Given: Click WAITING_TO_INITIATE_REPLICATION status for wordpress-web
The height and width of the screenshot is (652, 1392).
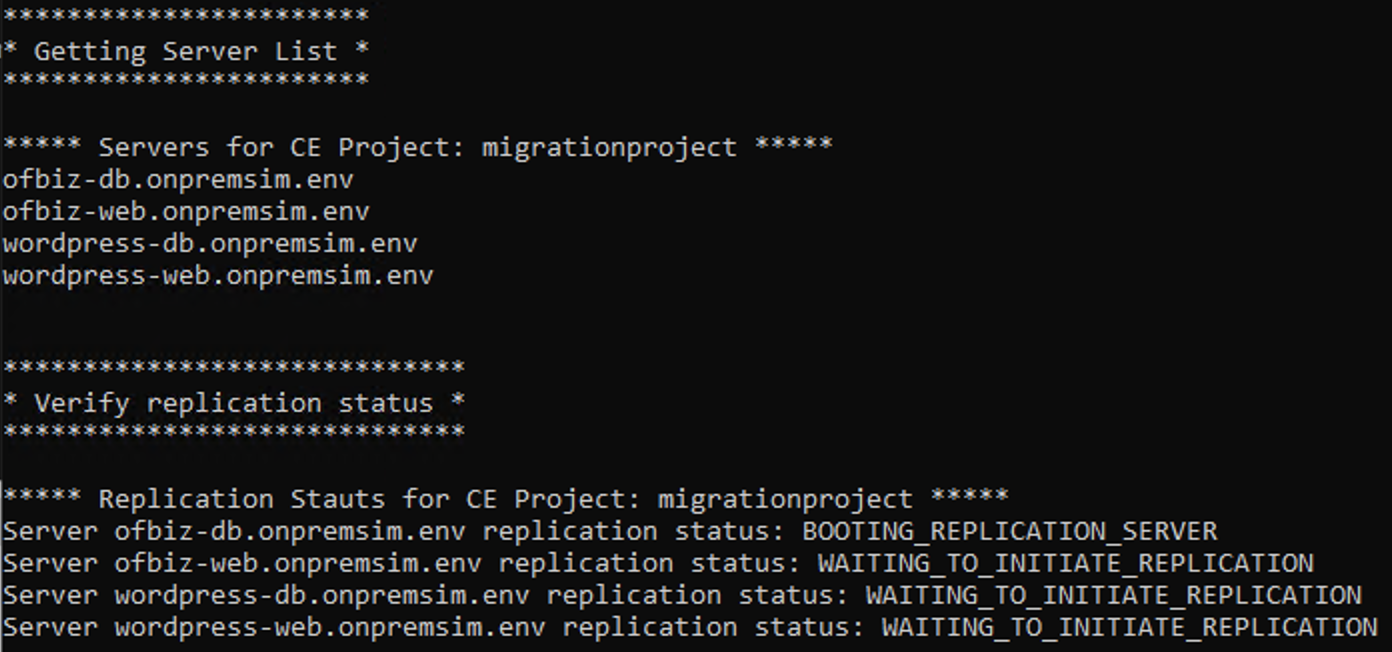Looking at the screenshot, I should (x=1130, y=627).
